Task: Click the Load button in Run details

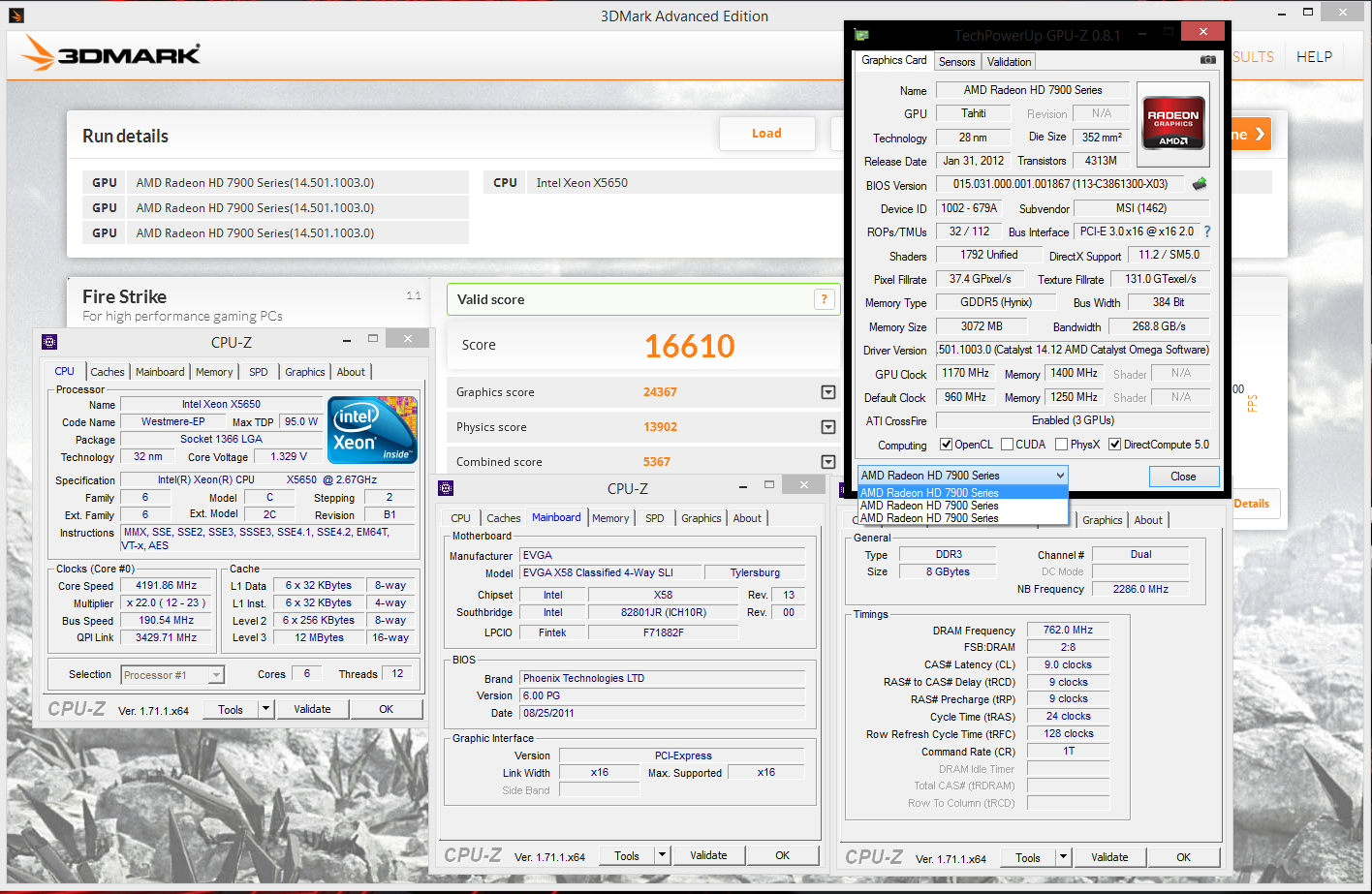Action: pos(766,134)
